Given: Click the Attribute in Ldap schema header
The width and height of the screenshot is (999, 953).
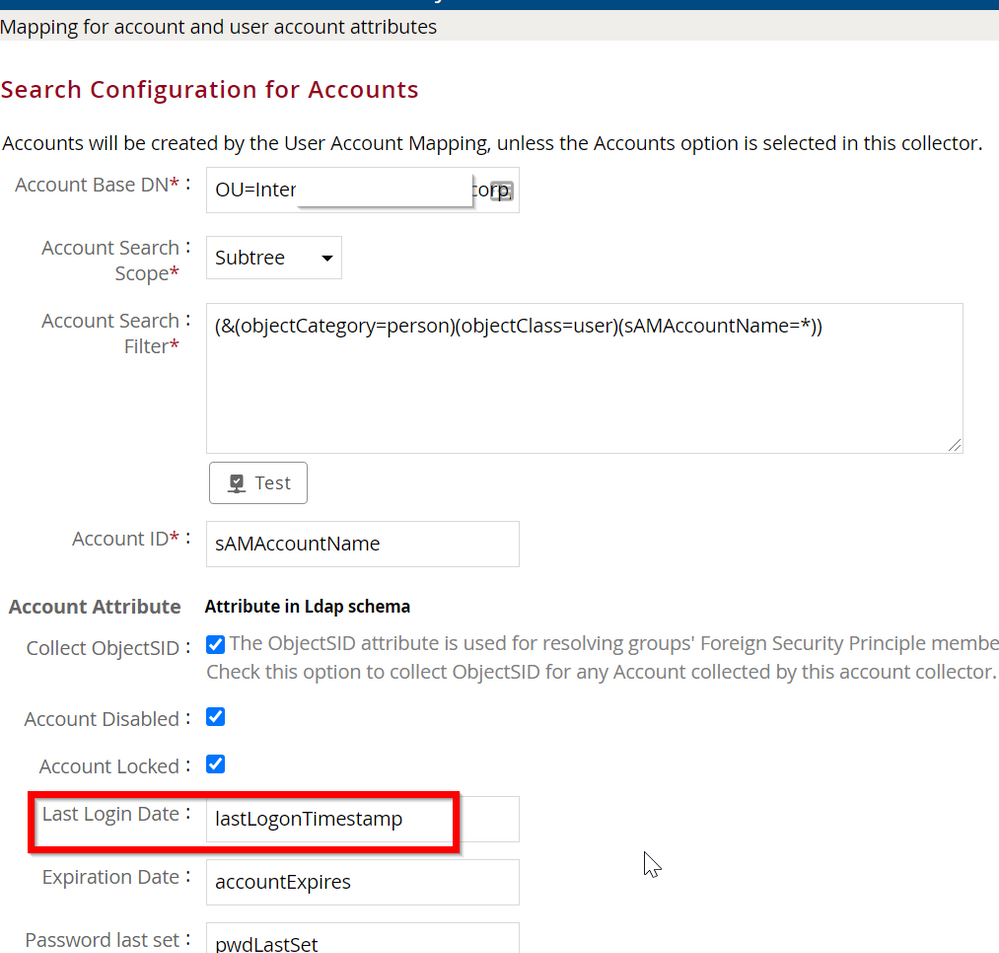Looking at the screenshot, I should click(307, 607).
